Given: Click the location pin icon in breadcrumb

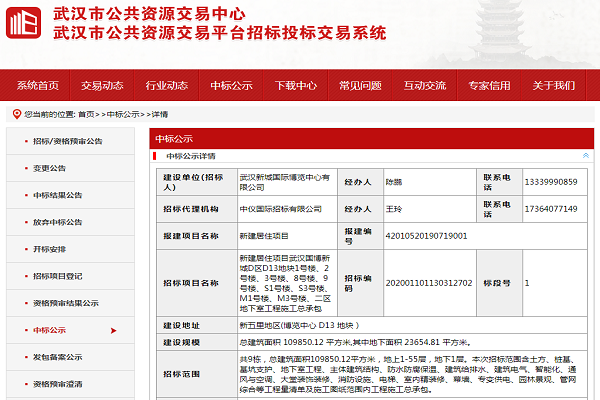Looking at the screenshot, I should coord(16,114).
